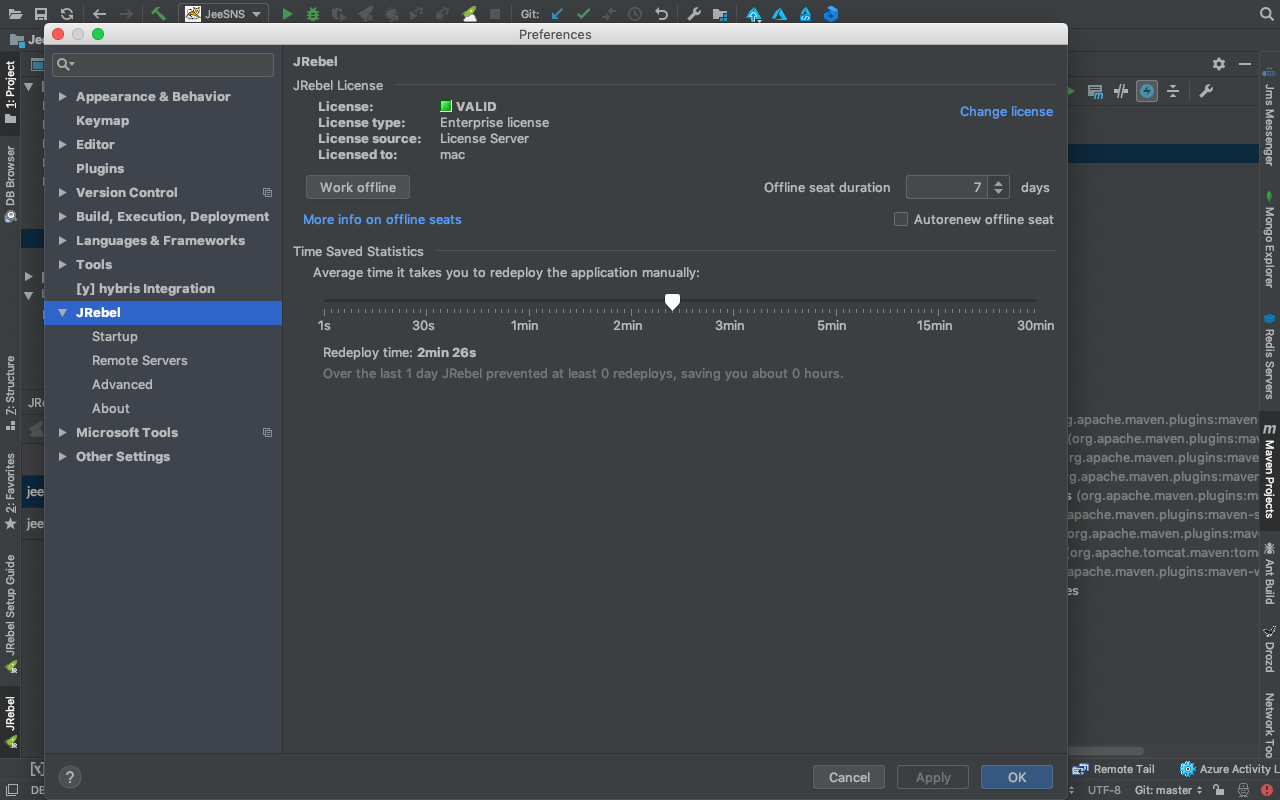Click the Build project hammer icon

point(158,14)
